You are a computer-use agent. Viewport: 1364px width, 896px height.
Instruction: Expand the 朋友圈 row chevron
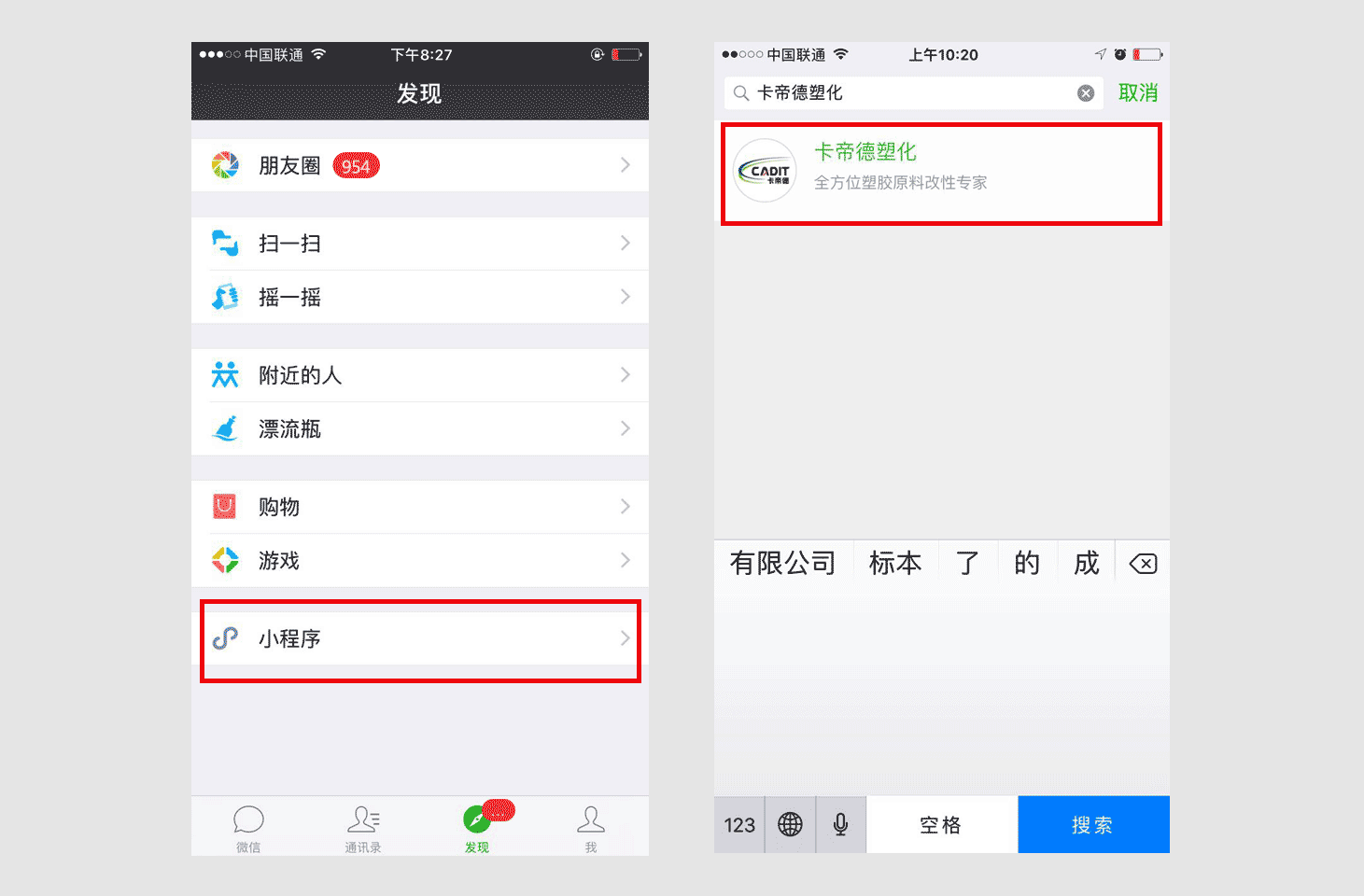pyautogui.click(x=626, y=165)
